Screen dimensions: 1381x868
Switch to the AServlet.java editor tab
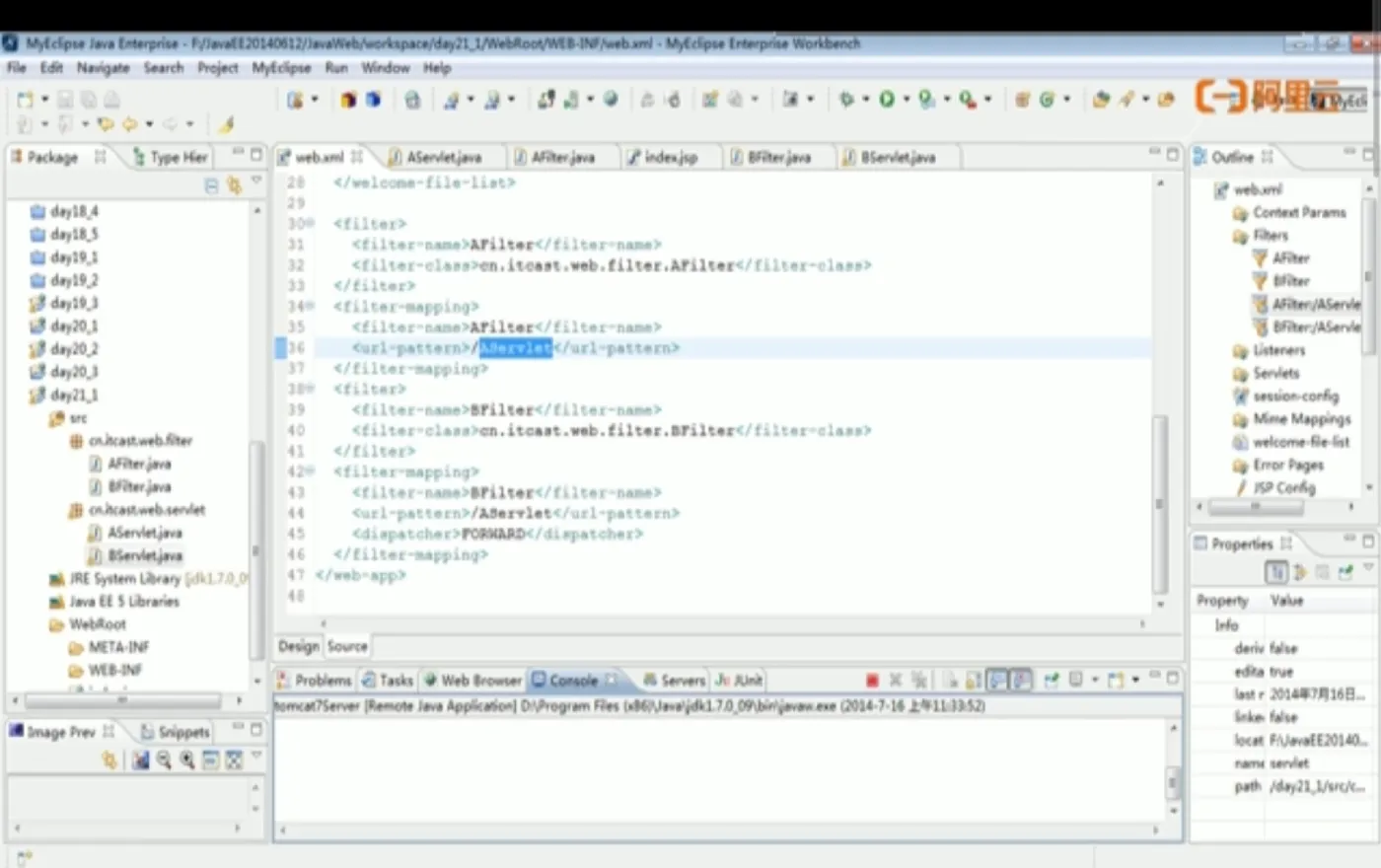pyautogui.click(x=444, y=157)
